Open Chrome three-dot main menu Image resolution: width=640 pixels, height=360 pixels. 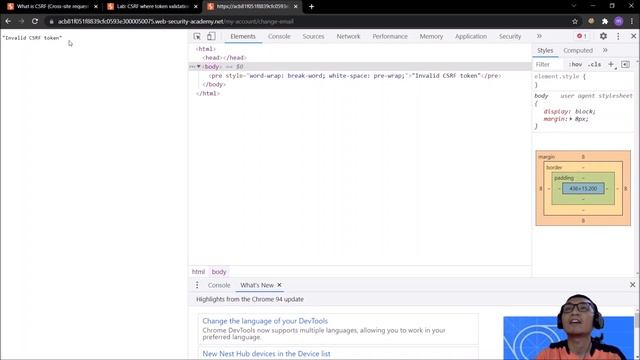[x=632, y=21]
